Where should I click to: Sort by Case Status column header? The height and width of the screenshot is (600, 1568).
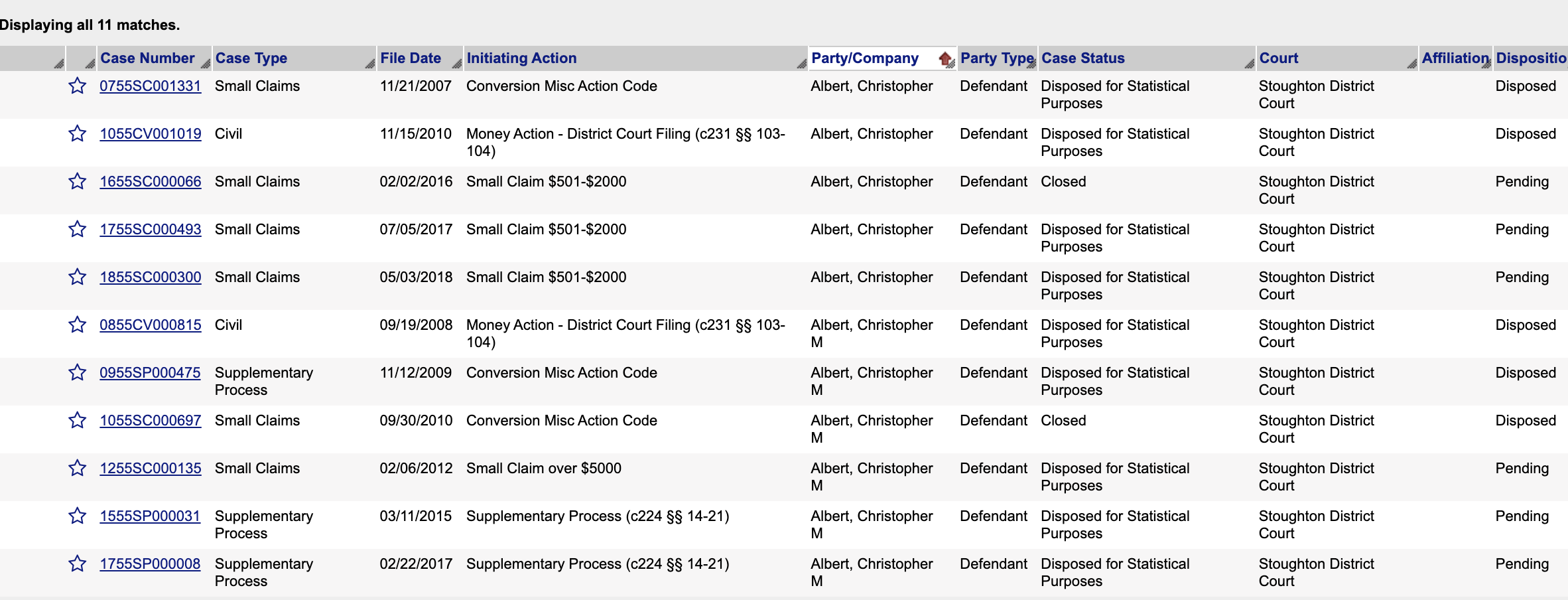[x=1082, y=58]
